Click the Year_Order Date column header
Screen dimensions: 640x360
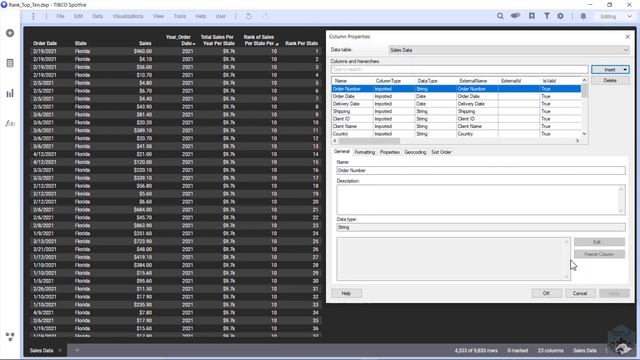point(179,40)
